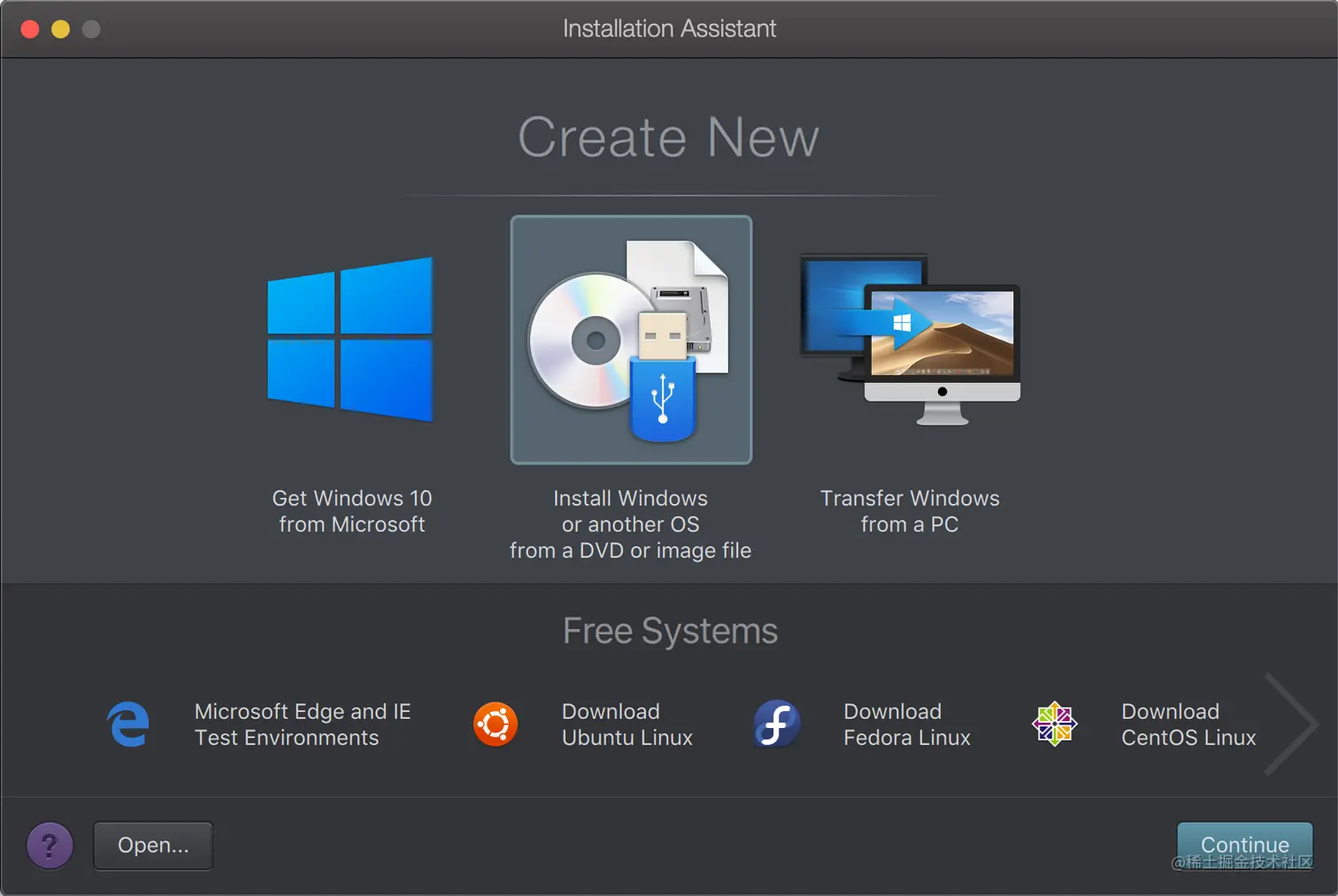Select "Microsoft Edge and IE Test Environments"
Viewport: 1338px width, 896px height.
(303, 724)
